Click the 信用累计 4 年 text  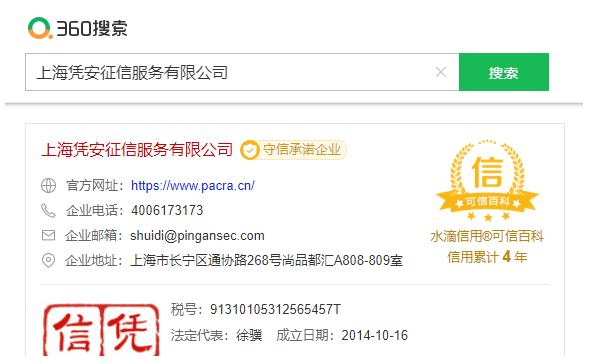(x=487, y=257)
